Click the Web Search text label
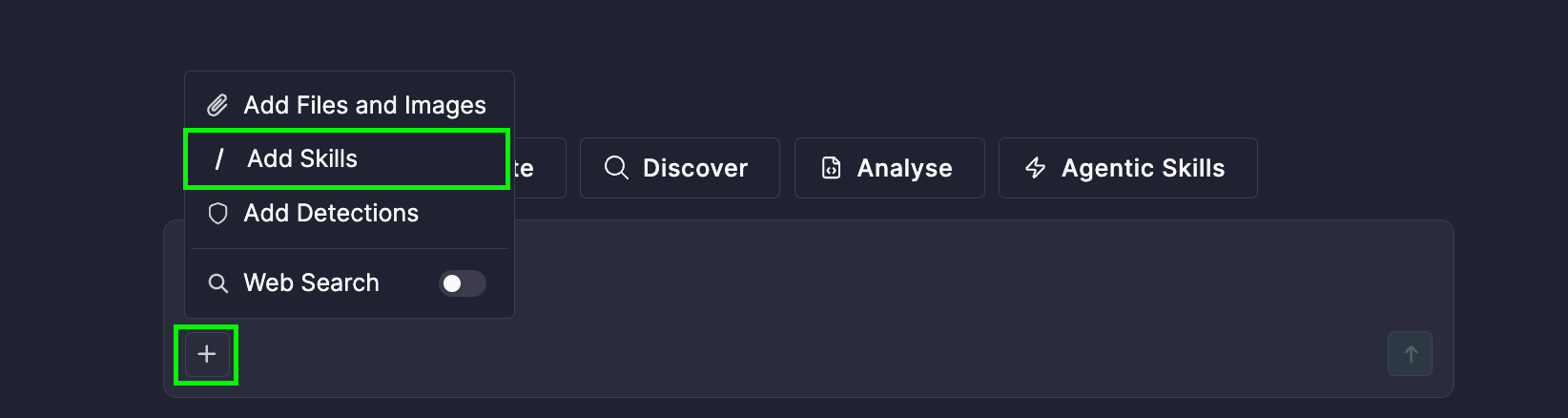The width and height of the screenshot is (1568, 418). (x=311, y=282)
